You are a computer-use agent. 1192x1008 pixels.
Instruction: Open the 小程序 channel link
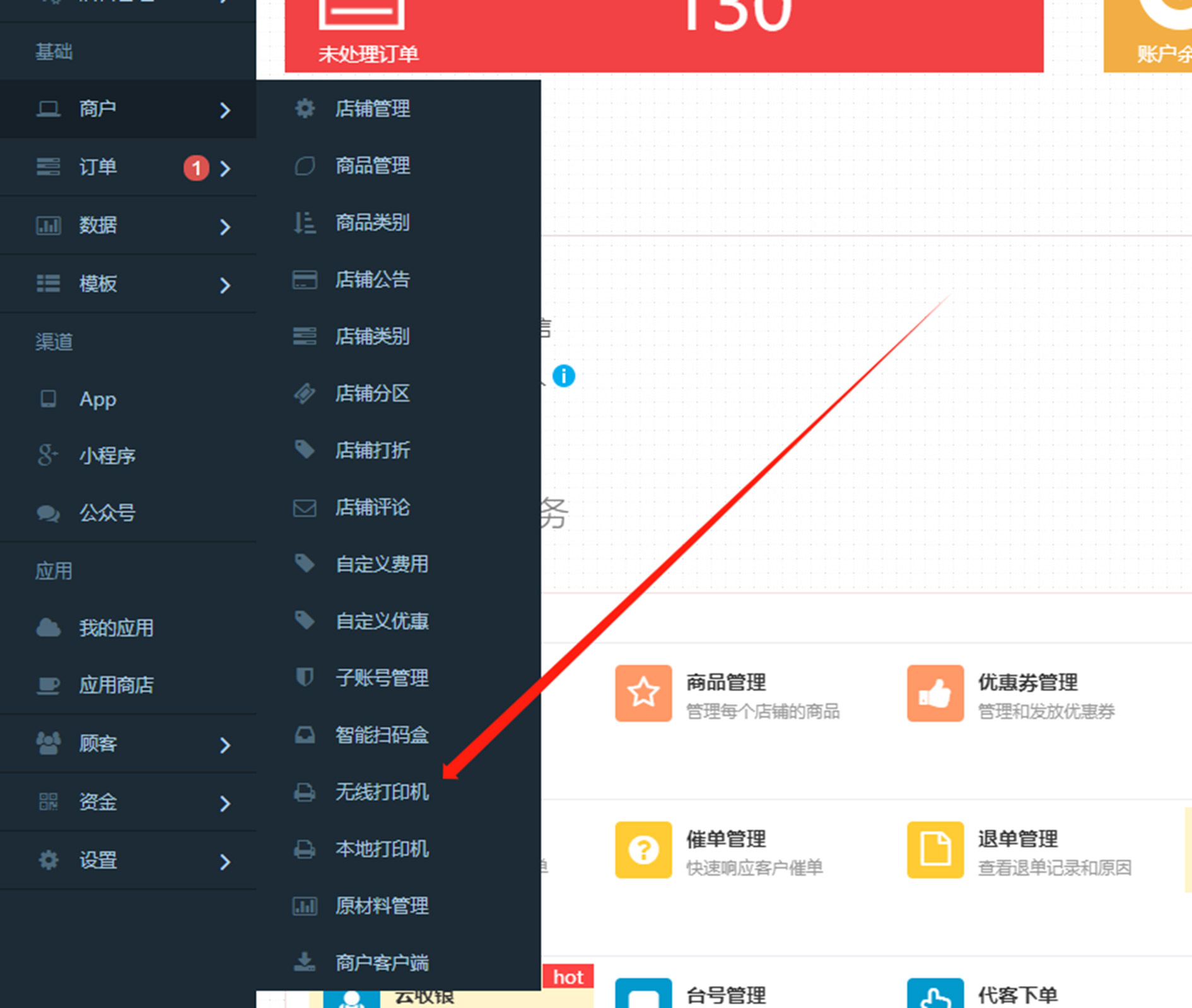[x=107, y=456]
